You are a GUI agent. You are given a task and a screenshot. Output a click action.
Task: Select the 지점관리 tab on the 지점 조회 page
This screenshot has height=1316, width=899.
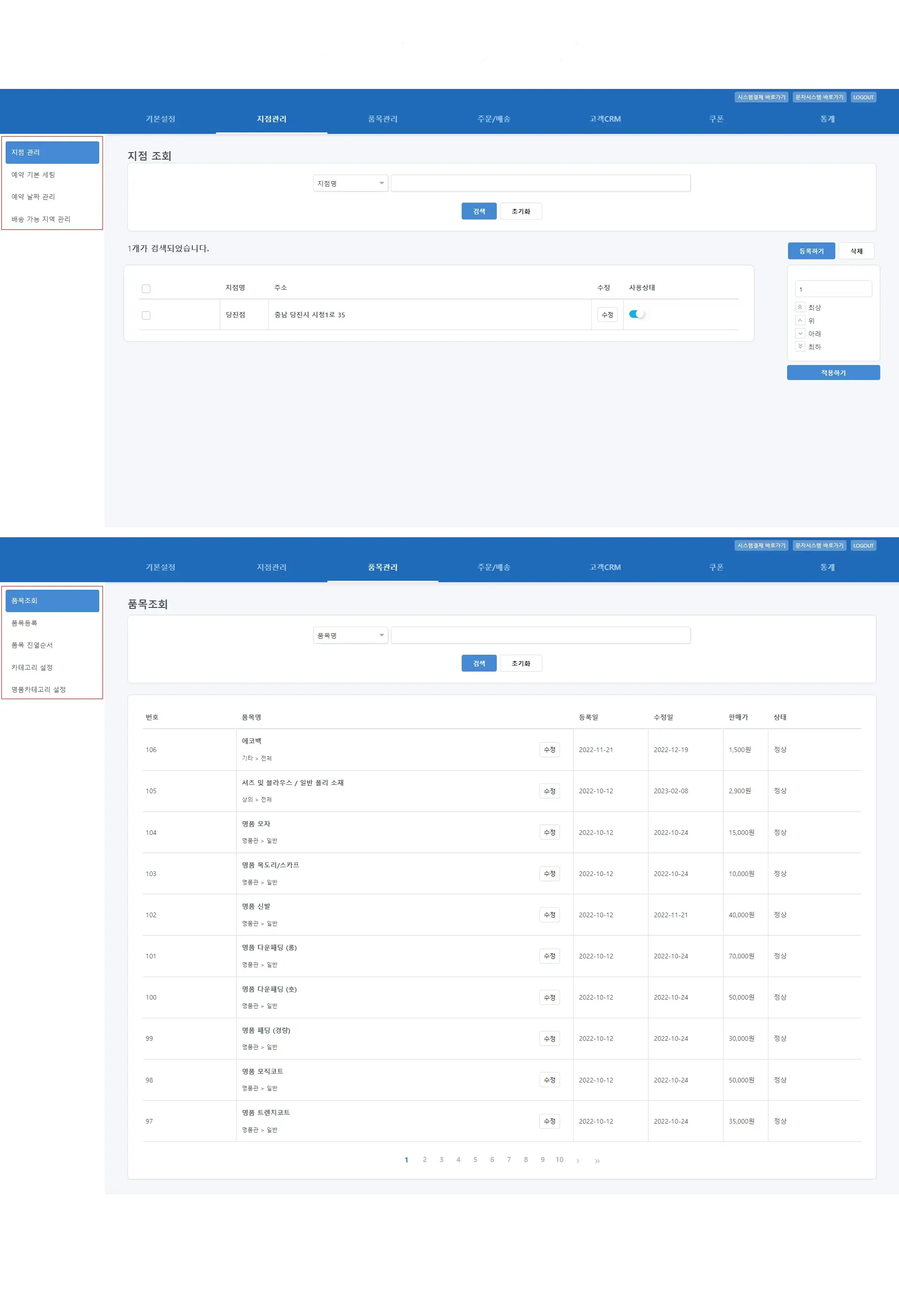pos(272,119)
